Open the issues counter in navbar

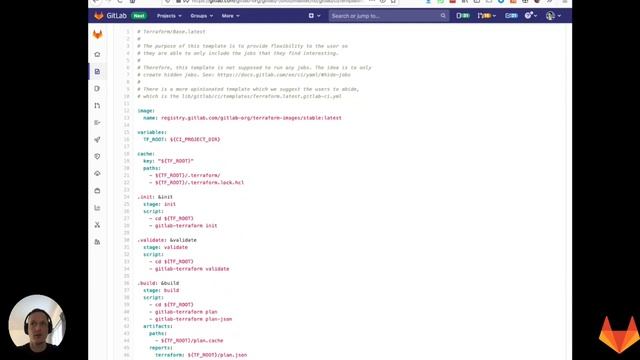[463, 16]
